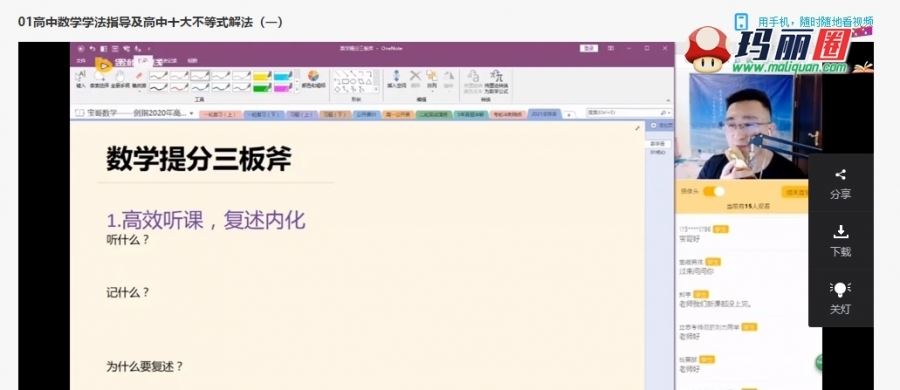Expand the 宝哥数学 notebook dropdown
The width and height of the screenshot is (900, 390).
coord(191,113)
